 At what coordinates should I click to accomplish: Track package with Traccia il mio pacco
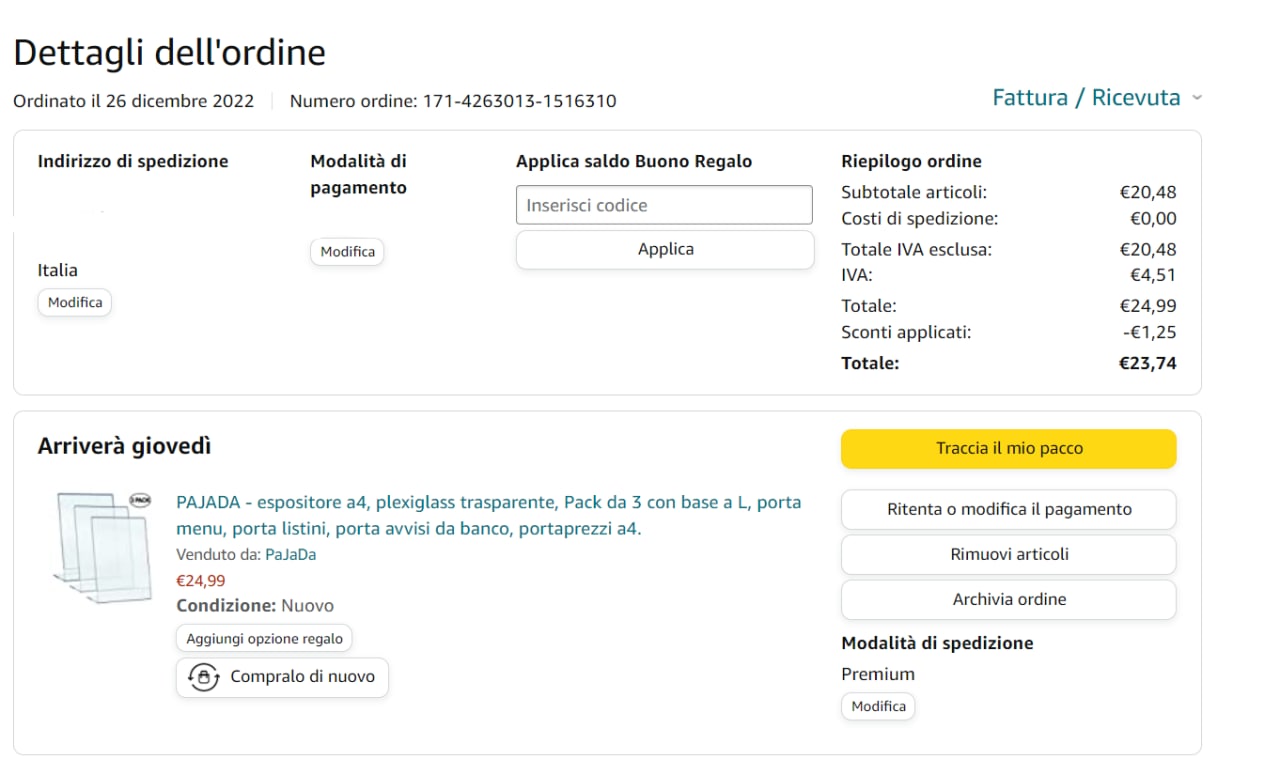pyautogui.click(x=1008, y=449)
